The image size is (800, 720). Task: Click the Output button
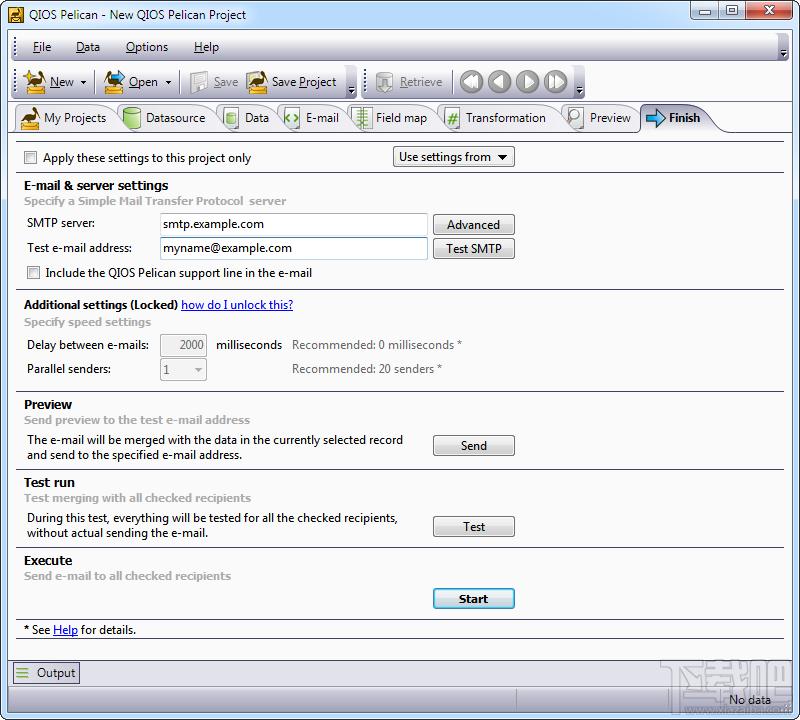coord(46,673)
